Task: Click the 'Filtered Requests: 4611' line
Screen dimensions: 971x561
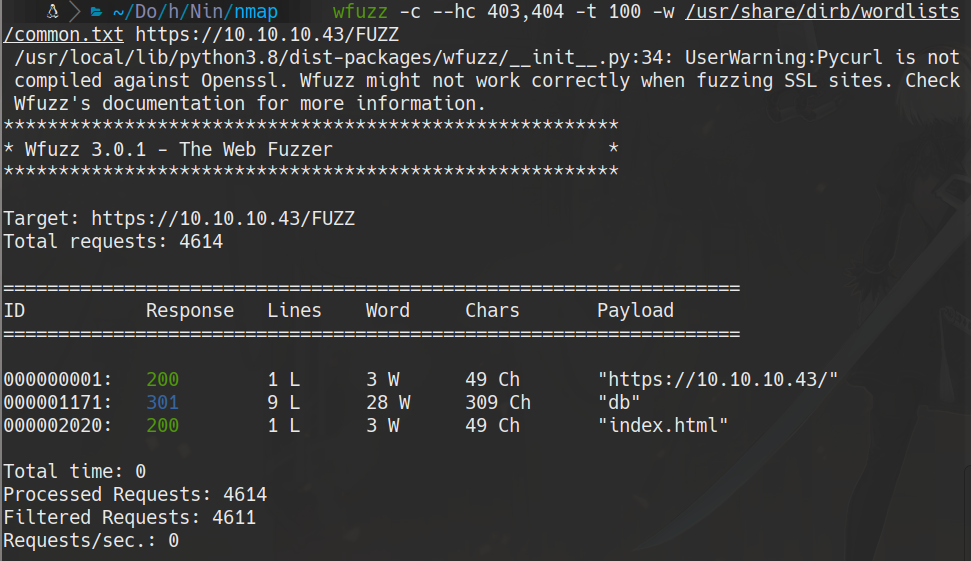Action: tap(129, 518)
